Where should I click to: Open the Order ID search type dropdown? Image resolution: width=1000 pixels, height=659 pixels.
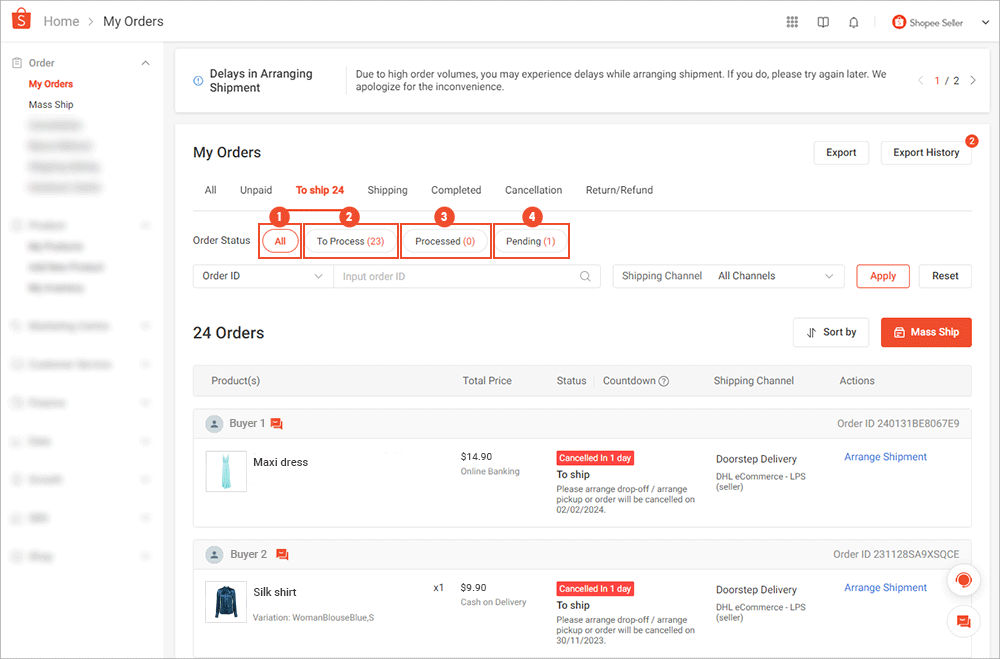pyautogui.click(x=262, y=275)
